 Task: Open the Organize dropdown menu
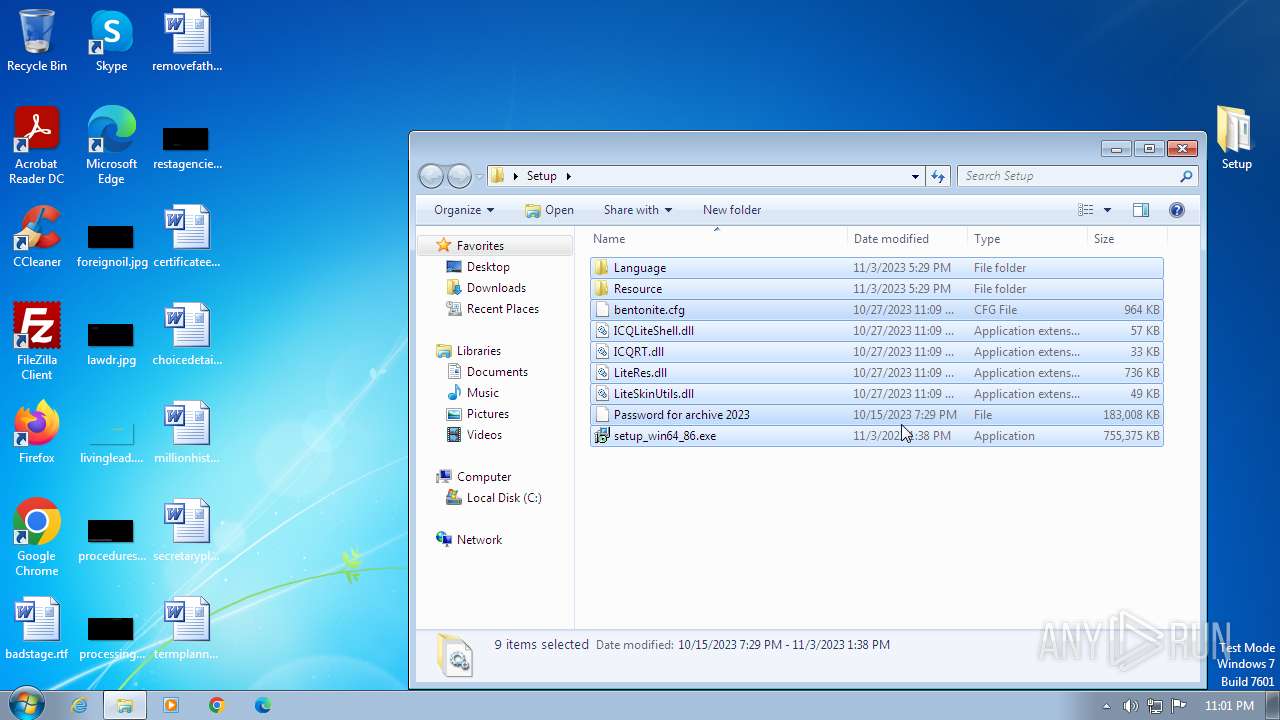pos(464,210)
